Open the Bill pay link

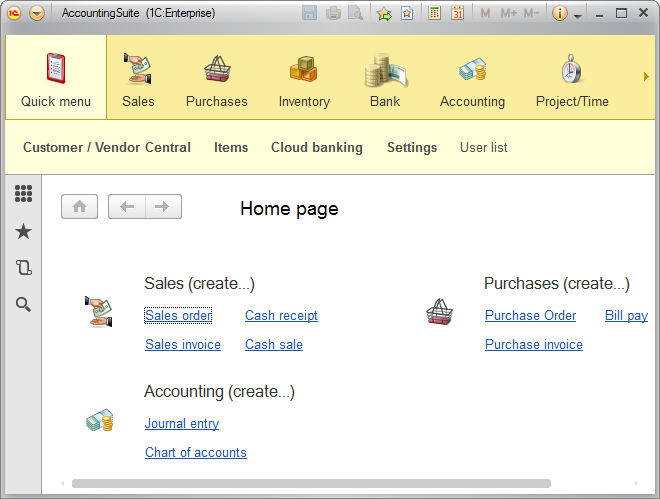coord(626,316)
